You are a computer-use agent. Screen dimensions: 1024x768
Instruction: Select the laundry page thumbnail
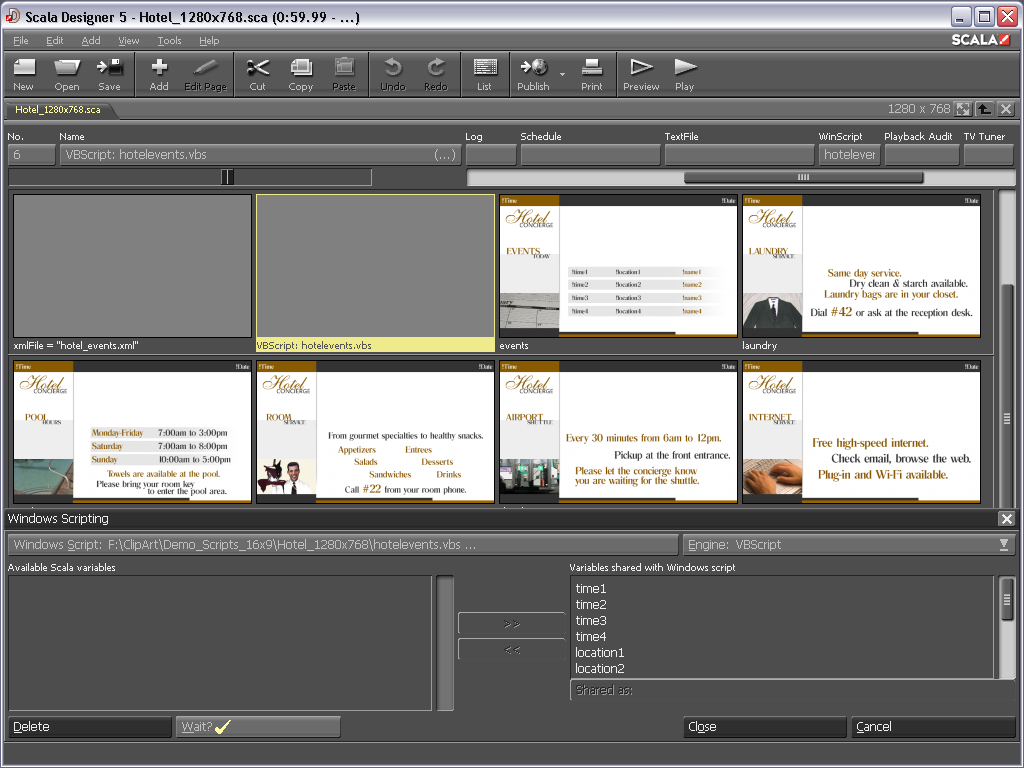pyautogui.click(x=861, y=266)
